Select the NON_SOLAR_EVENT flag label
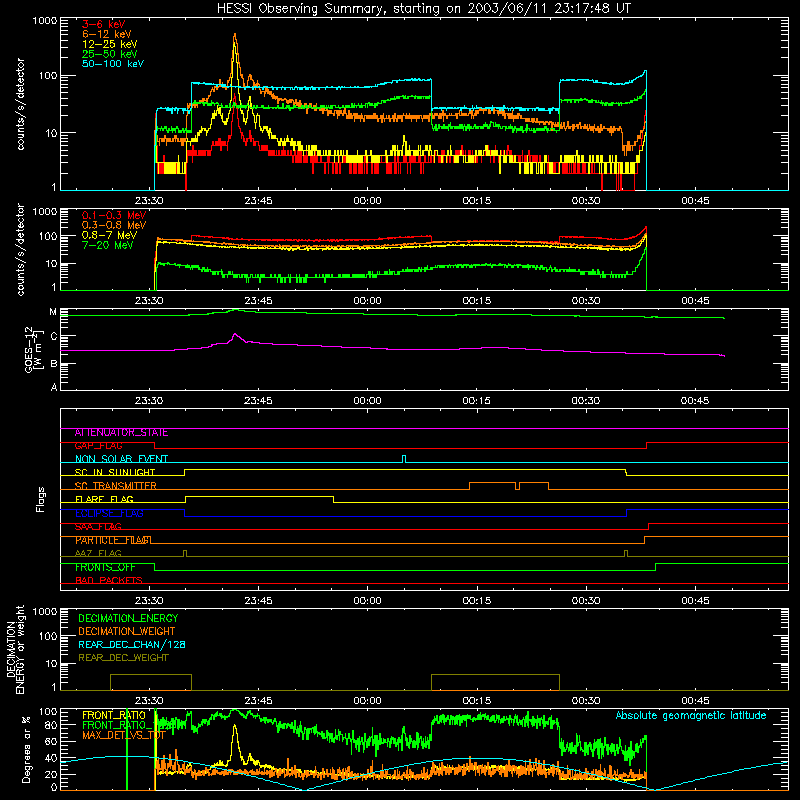This screenshot has width=800, height=800. pyautogui.click(x=121, y=459)
